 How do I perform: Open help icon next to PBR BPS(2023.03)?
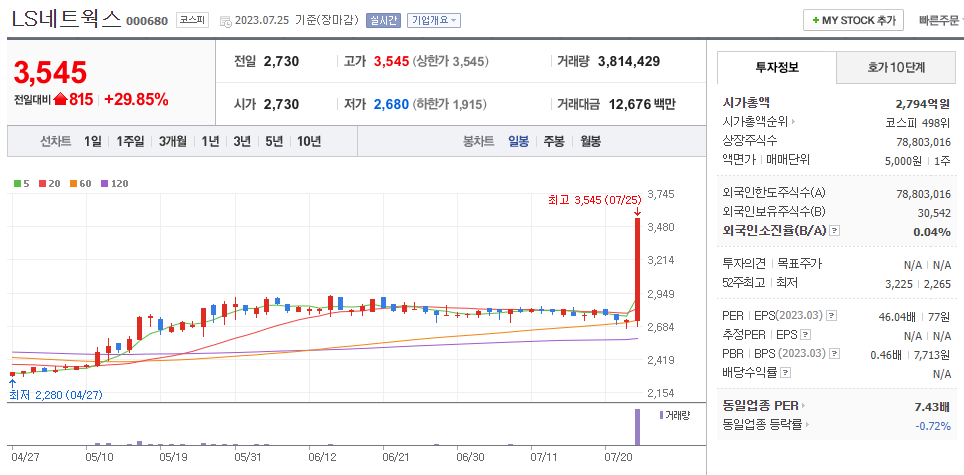(x=834, y=354)
